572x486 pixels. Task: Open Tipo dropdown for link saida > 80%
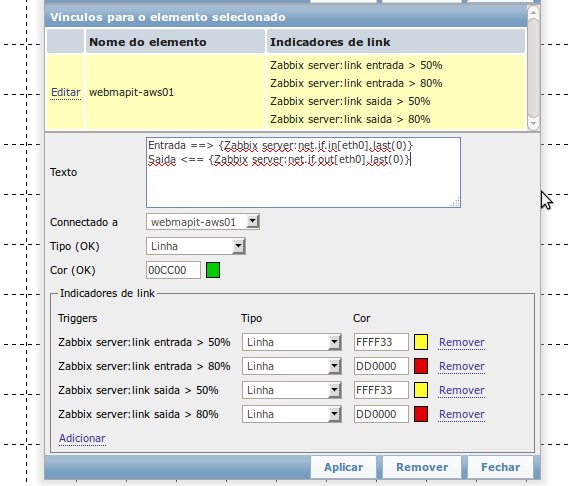click(x=291, y=414)
